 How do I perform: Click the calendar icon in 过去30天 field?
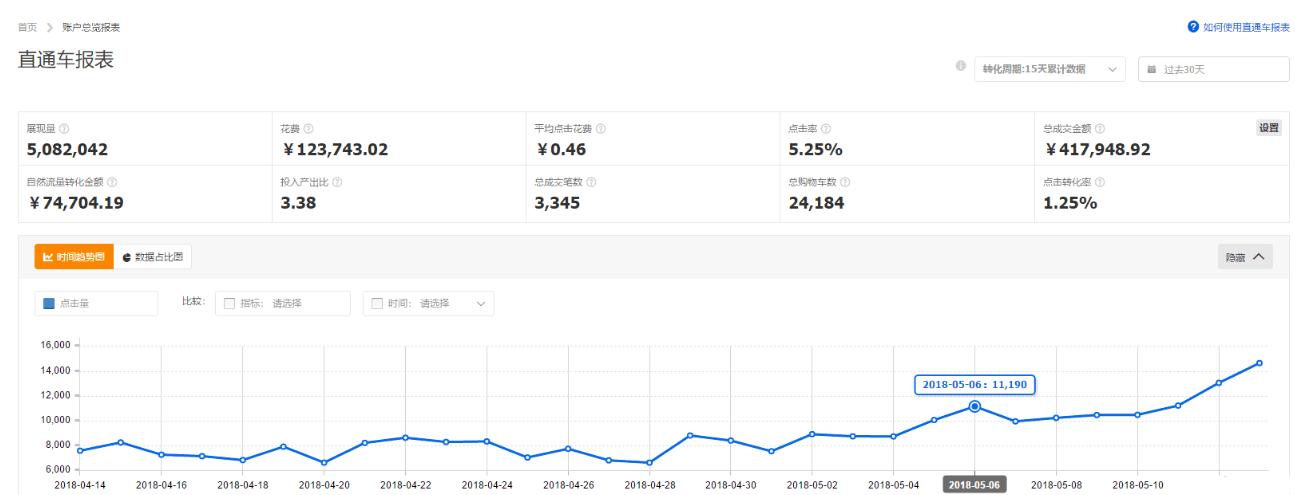click(x=1151, y=69)
